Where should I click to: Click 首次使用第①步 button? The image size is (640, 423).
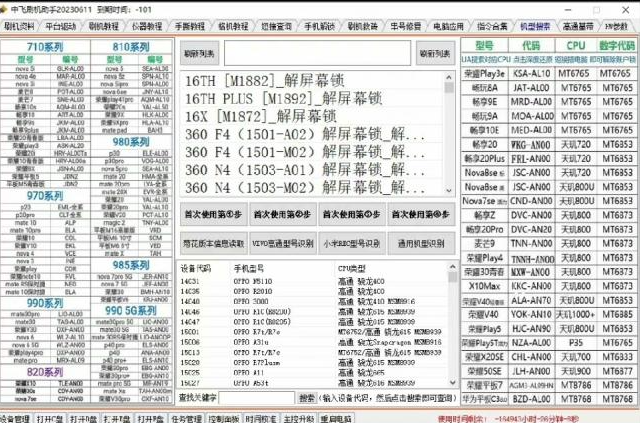(214, 214)
